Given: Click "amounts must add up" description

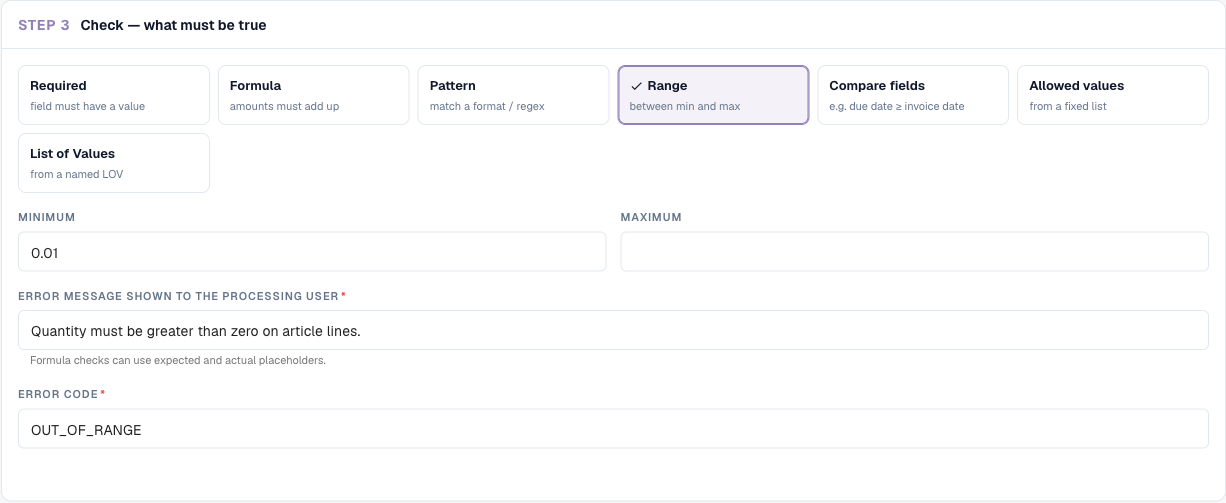Looking at the screenshot, I should tap(284, 106).
